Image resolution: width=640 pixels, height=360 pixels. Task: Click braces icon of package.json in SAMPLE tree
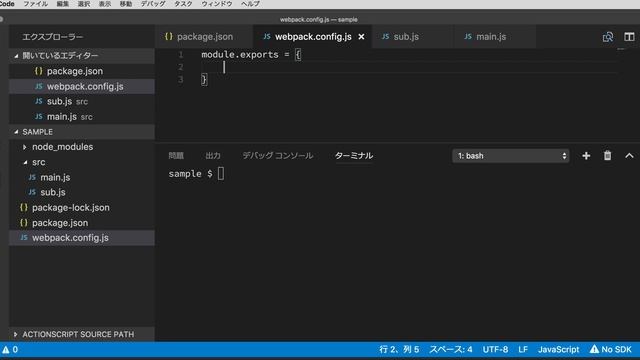(x=24, y=223)
